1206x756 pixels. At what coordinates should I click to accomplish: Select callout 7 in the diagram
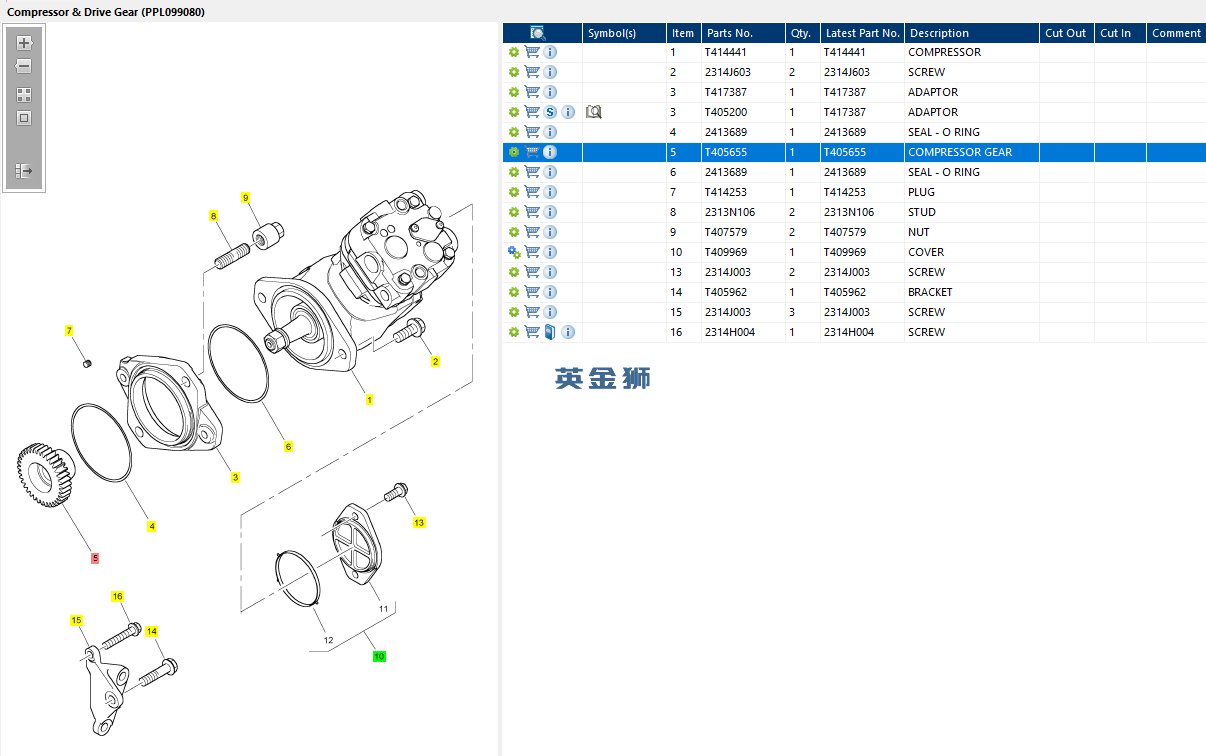[x=69, y=330]
